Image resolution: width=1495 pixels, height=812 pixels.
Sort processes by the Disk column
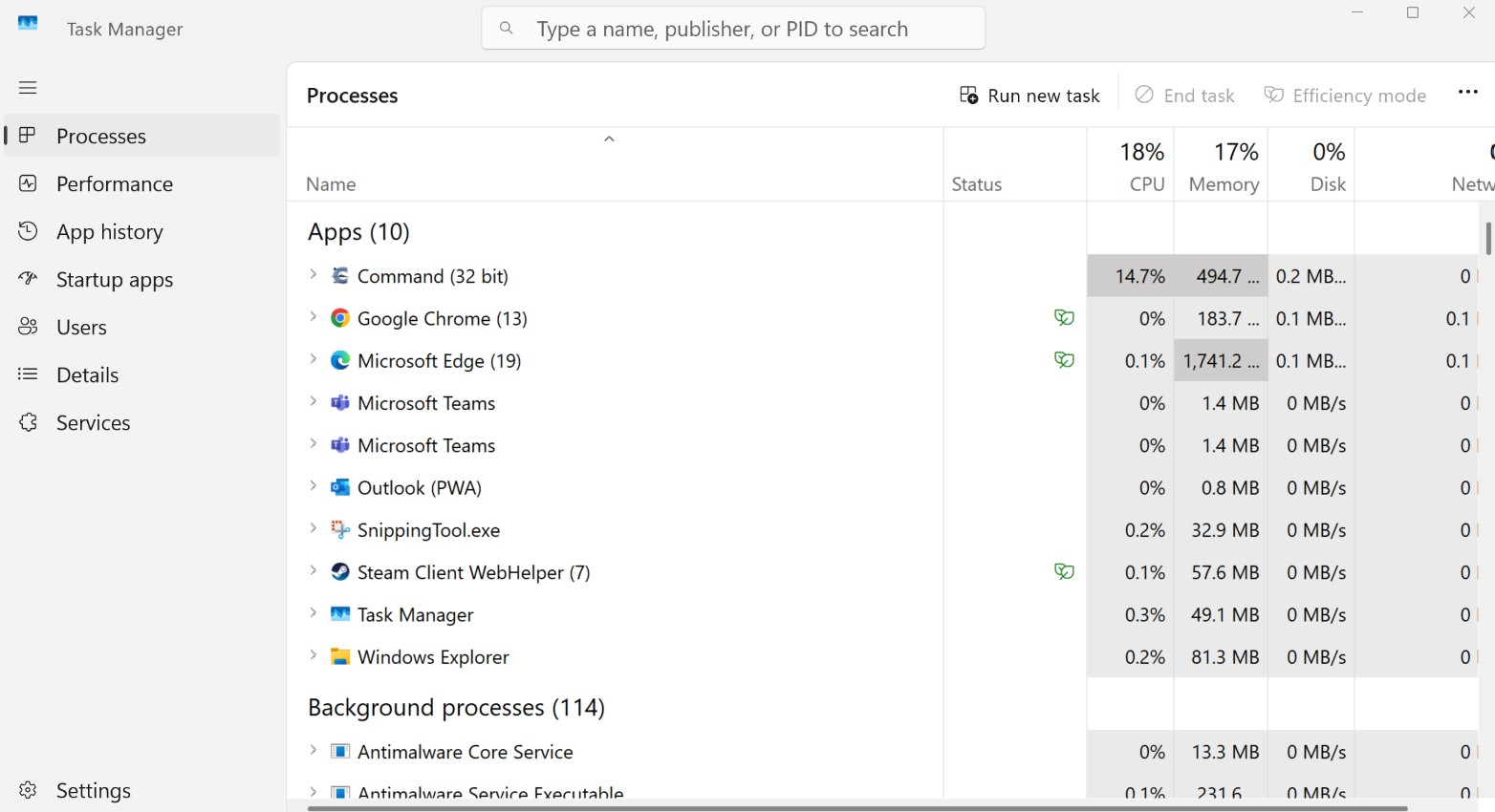[x=1311, y=165]
